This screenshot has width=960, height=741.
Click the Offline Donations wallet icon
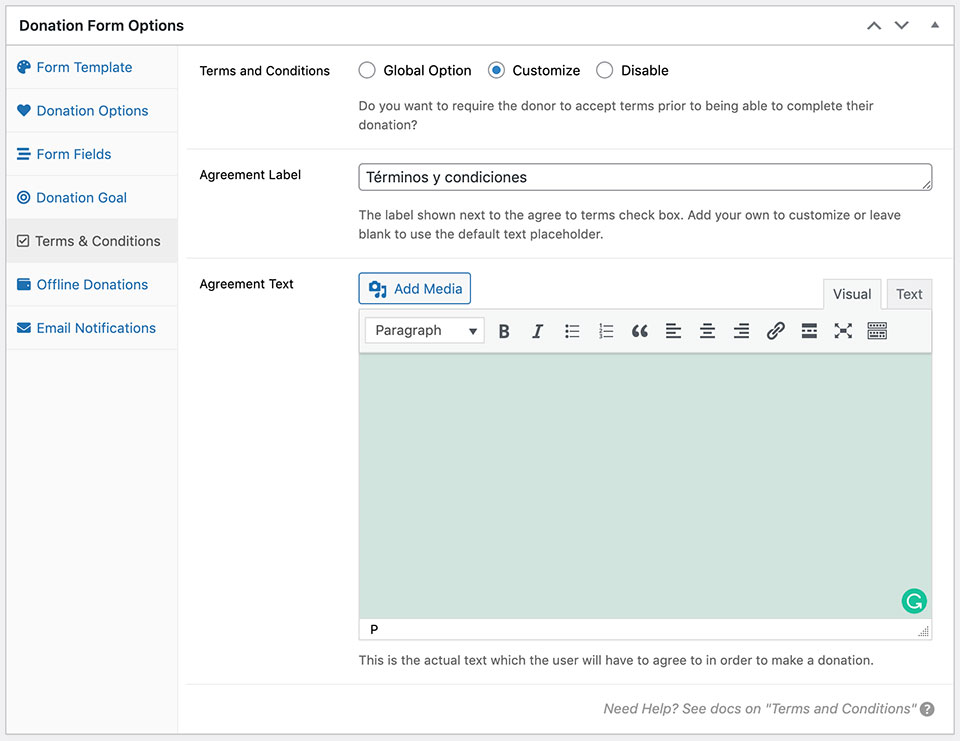[x=24, y=284]
